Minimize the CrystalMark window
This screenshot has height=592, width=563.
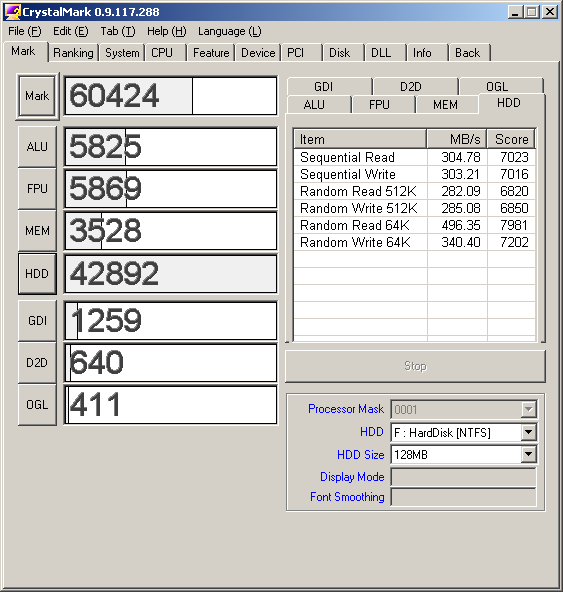[515, 12]
